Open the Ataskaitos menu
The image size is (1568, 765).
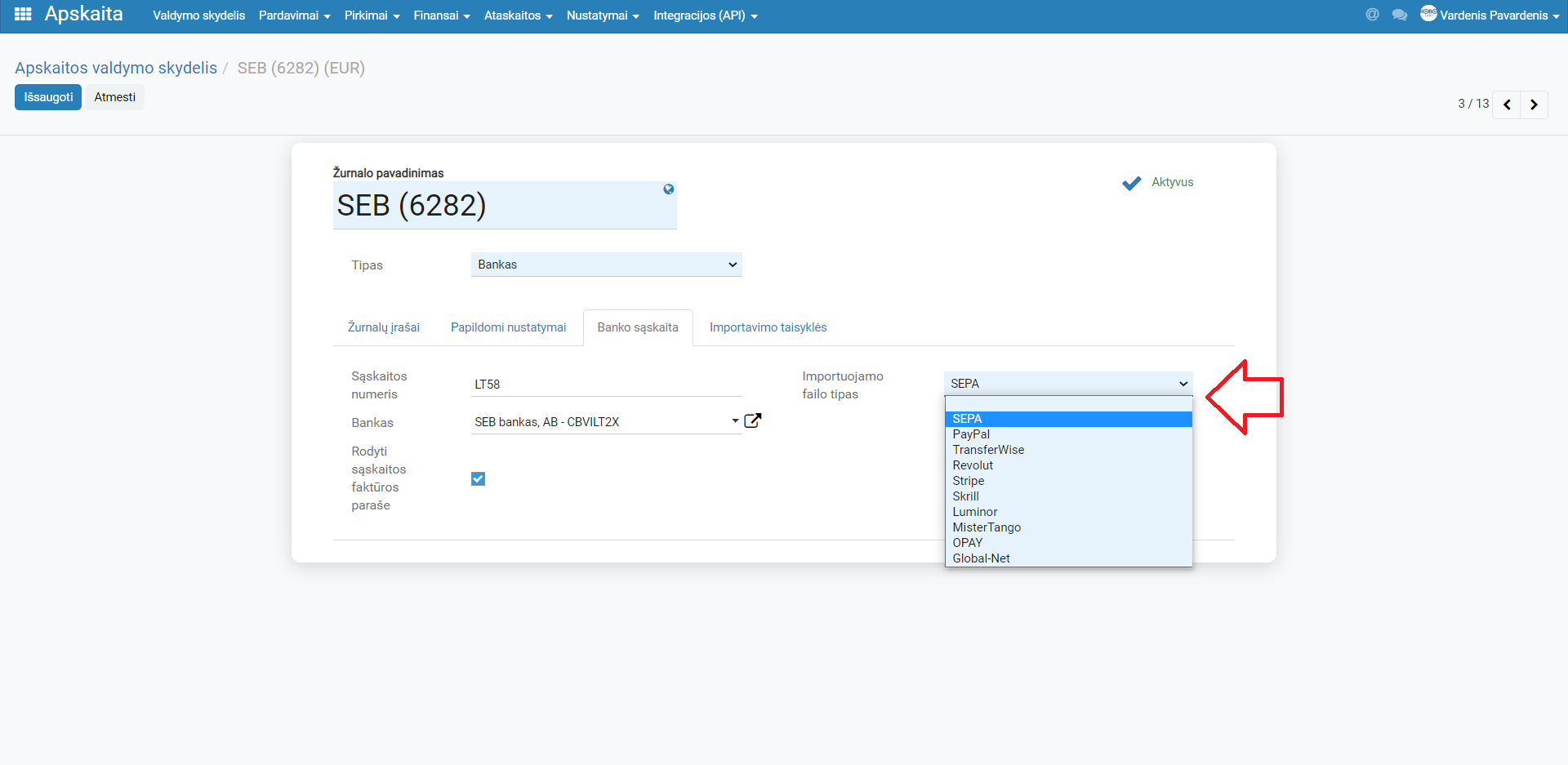pos(519,16)
